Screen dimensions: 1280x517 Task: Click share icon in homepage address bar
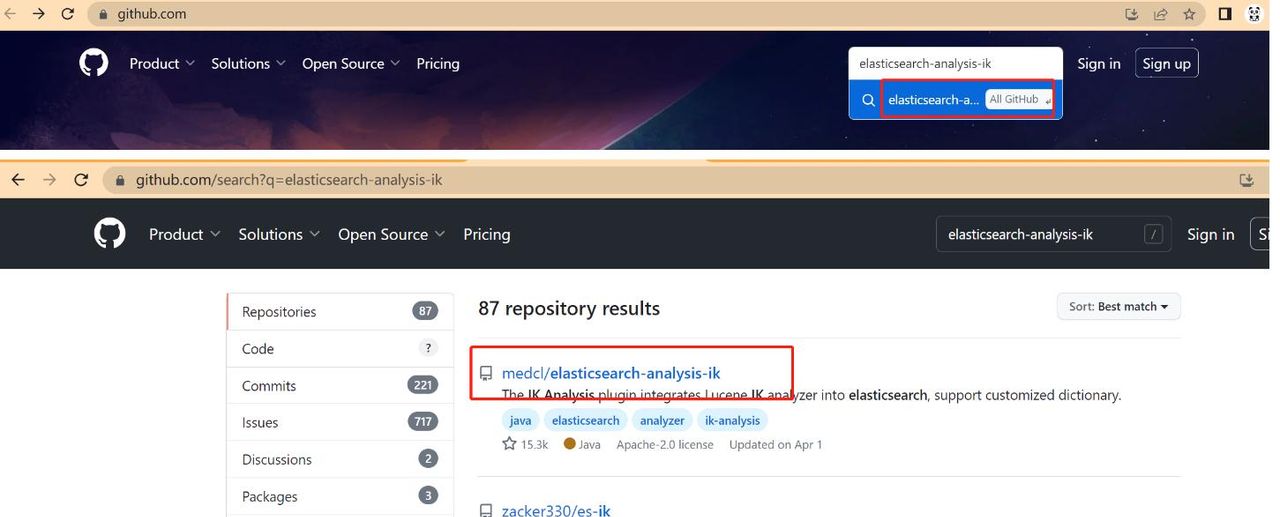point(1160,14)
